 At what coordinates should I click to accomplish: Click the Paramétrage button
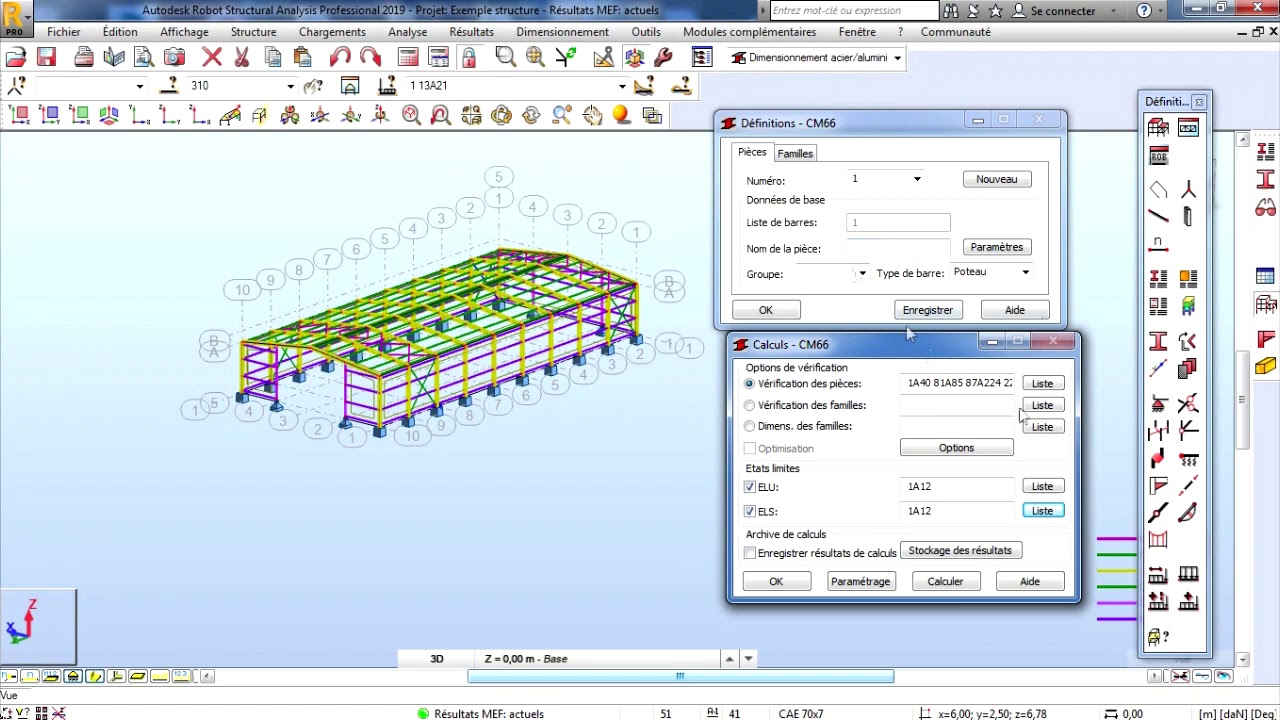point(860,581)
